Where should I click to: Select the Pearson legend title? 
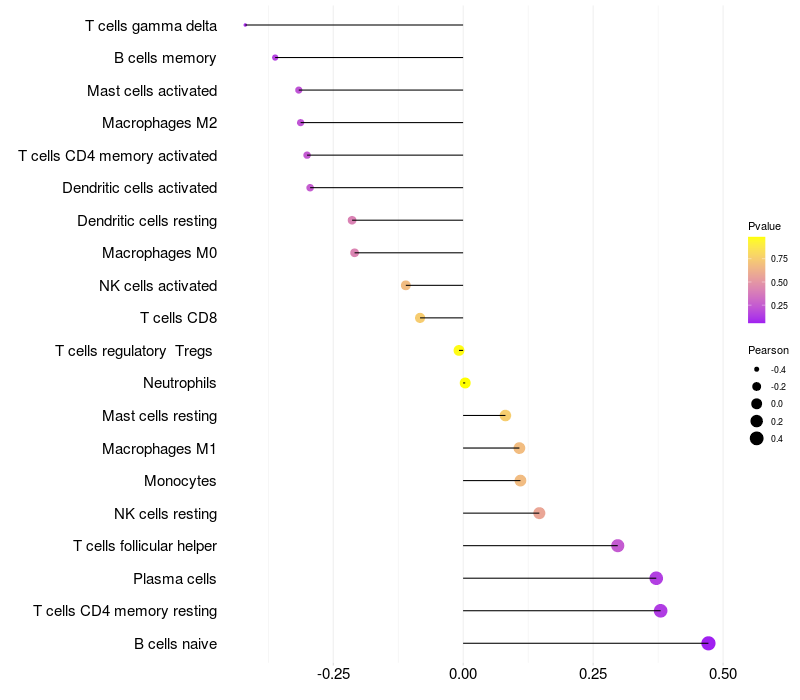(768, 351)
